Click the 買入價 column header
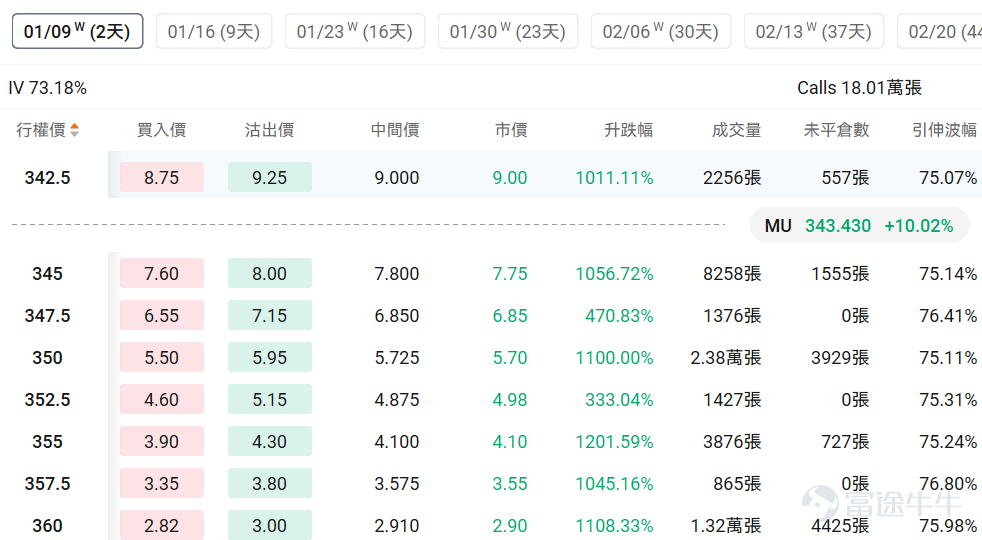Image resolution: width=982 pixels, height=540 pixels. tap(161, 130)
